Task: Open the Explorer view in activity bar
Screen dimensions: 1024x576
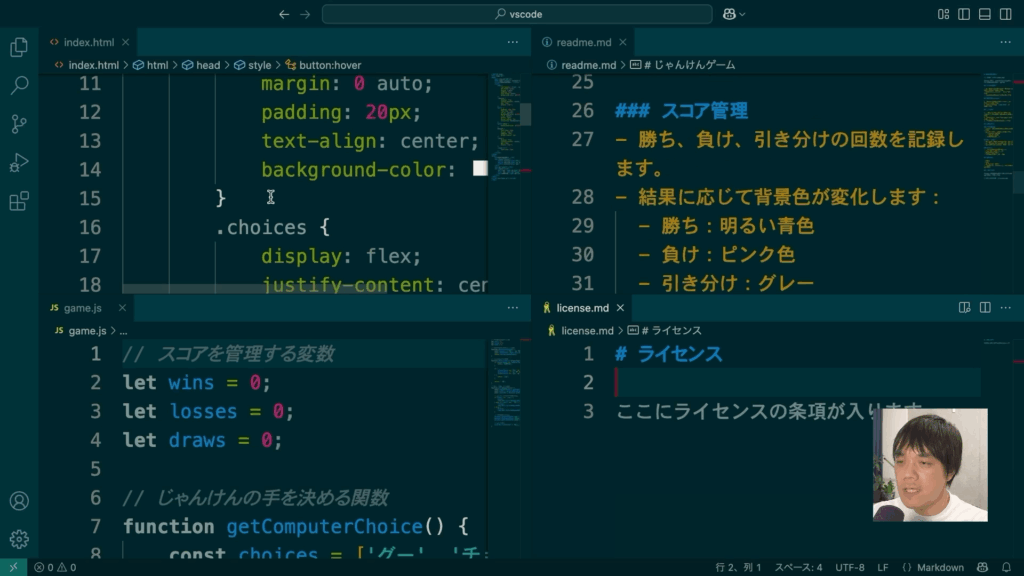Action: pyautogui.click(x=18, y=47)
